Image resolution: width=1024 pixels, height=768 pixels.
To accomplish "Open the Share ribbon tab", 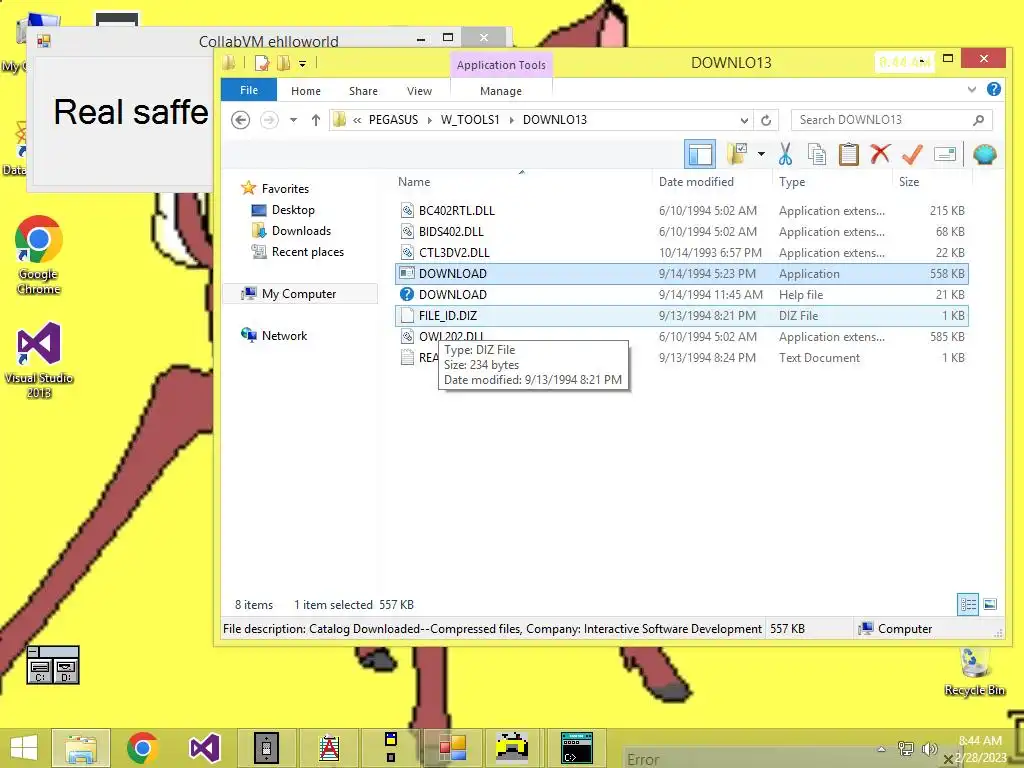I will click(x=363, y=91).
